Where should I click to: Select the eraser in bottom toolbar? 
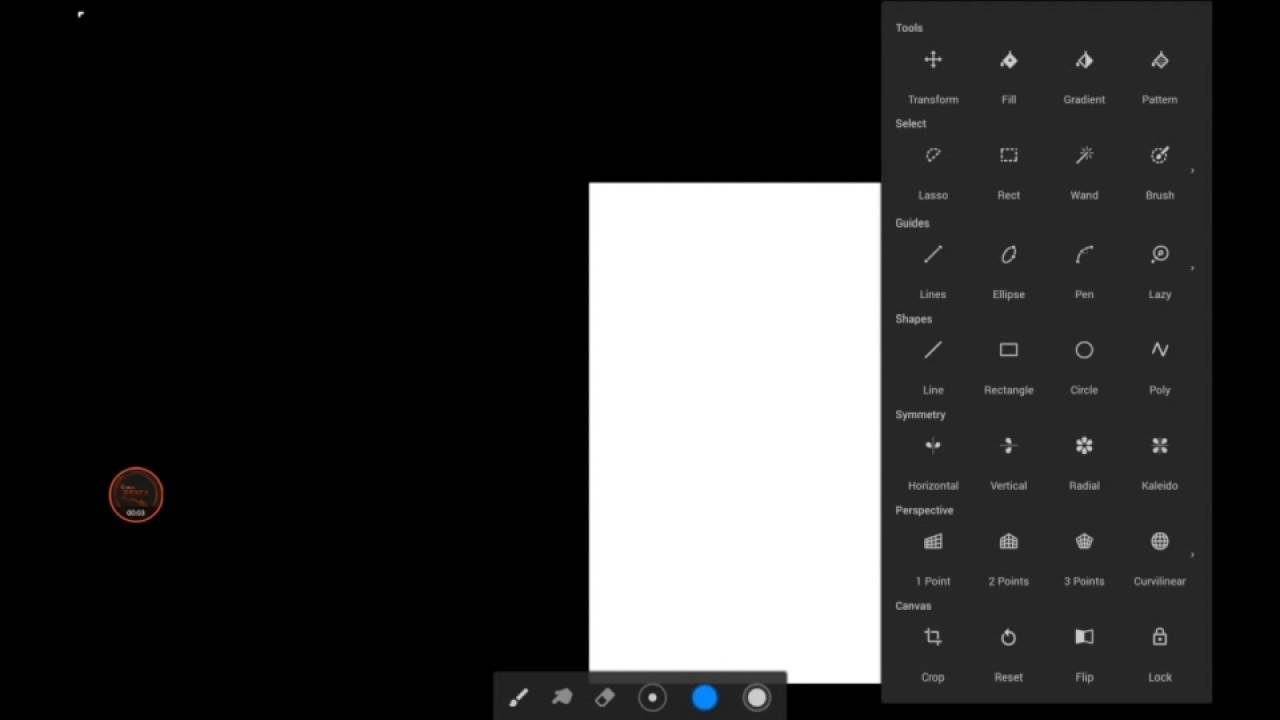pos(605,698)
